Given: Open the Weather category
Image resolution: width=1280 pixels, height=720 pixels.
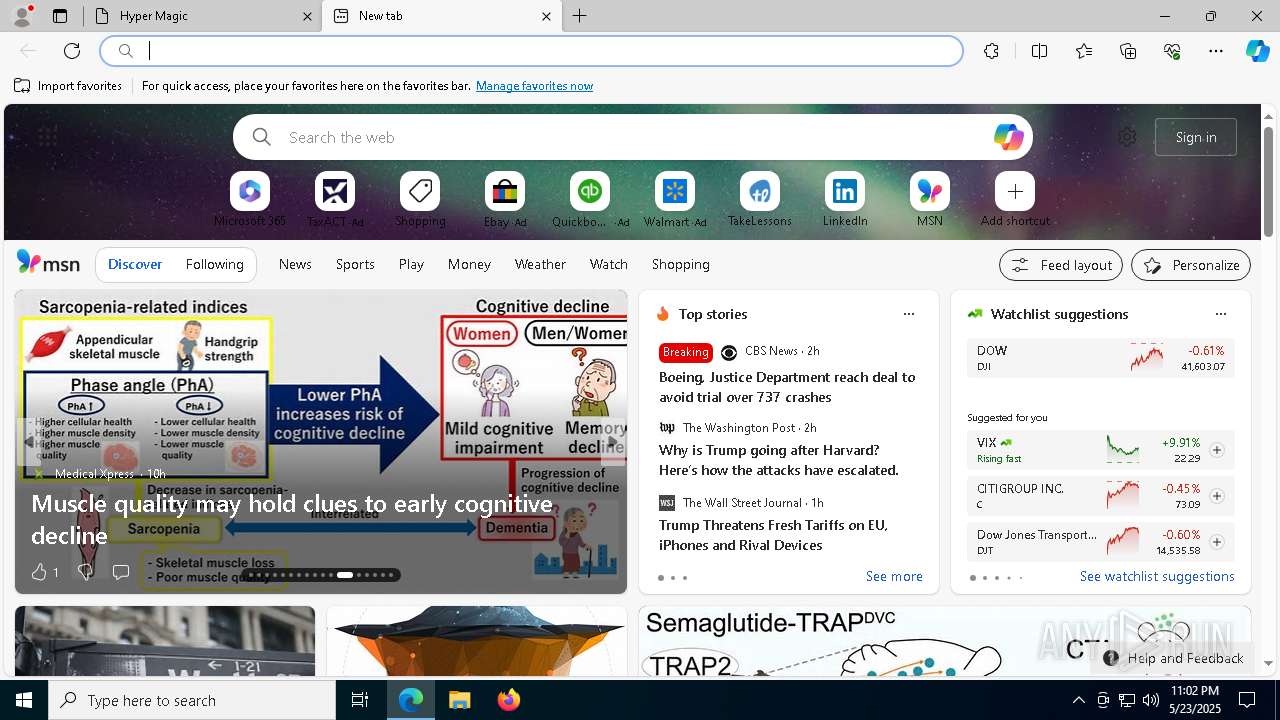Looking at the screenshot, I should pyautogui.click(x=540, y=264).
